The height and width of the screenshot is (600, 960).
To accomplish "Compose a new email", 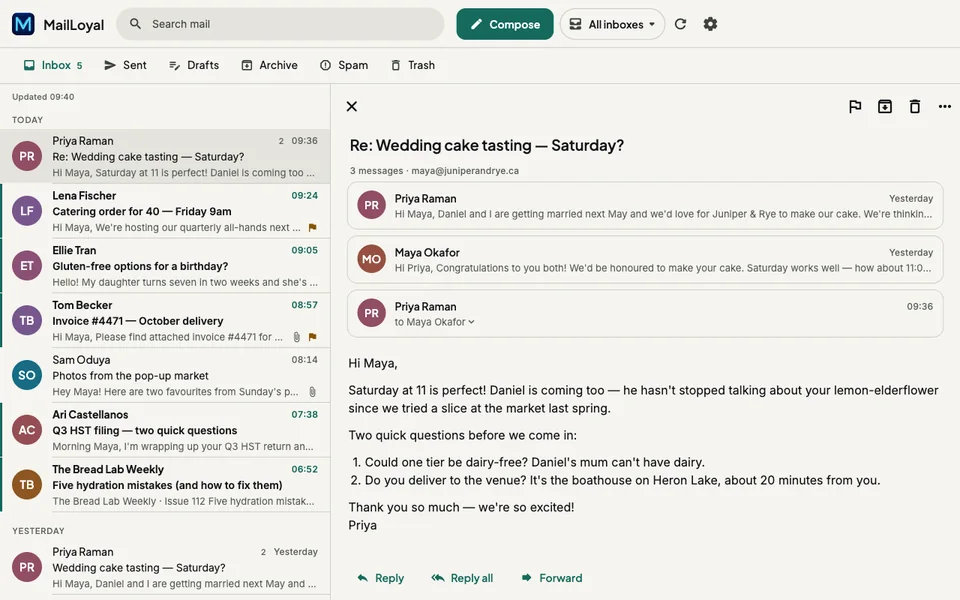I will pos(504,24).
